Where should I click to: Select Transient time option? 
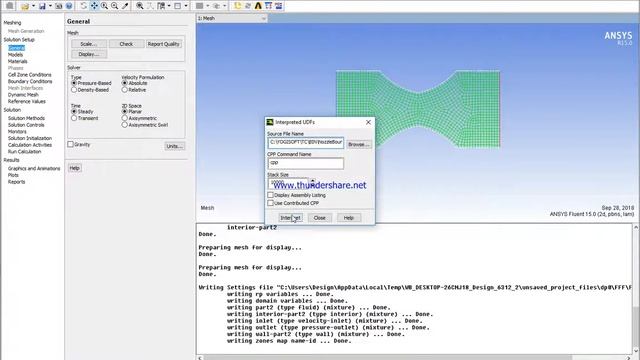coord(74,118)
